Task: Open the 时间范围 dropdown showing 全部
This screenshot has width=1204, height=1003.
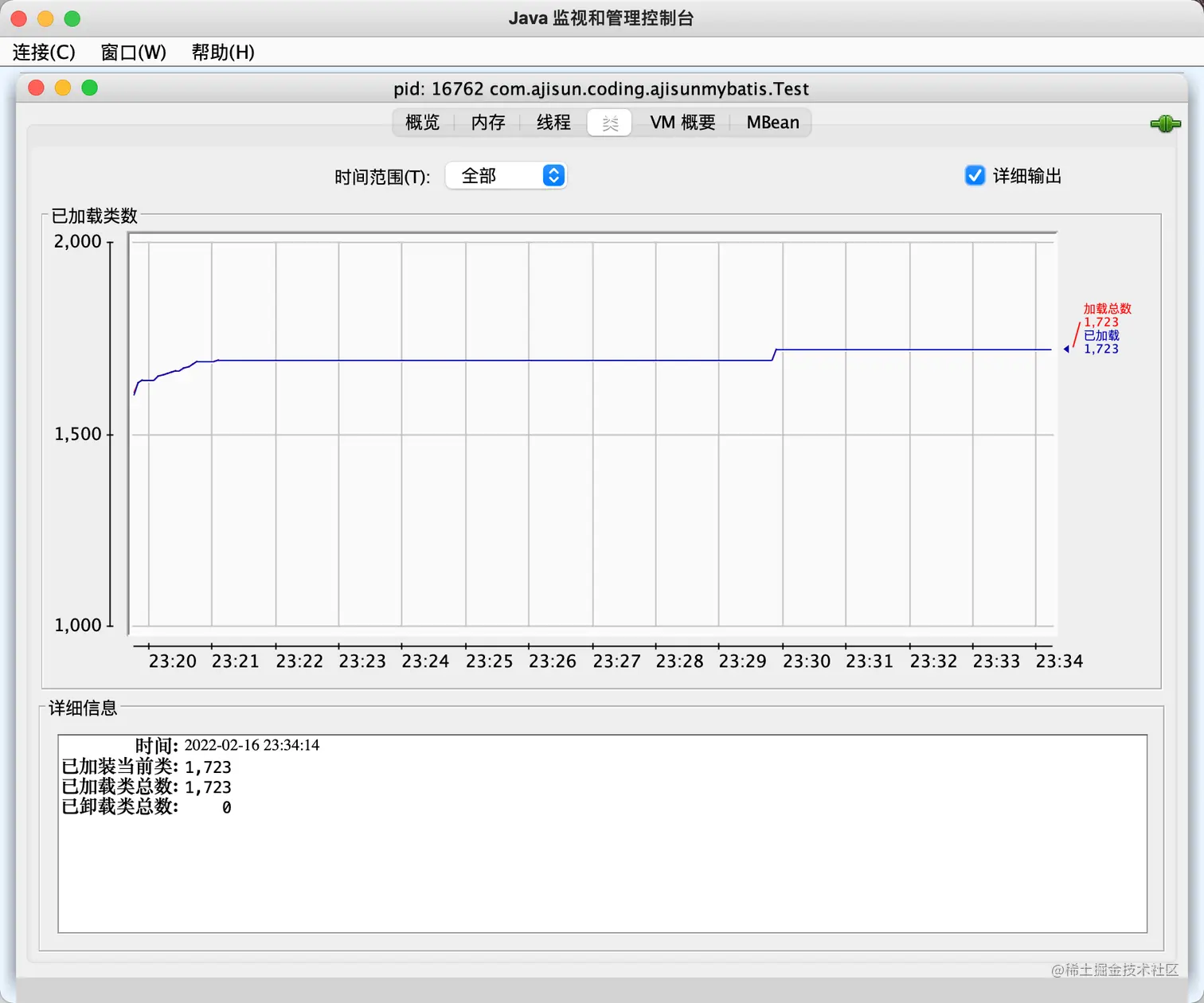Action: [506, 175]
